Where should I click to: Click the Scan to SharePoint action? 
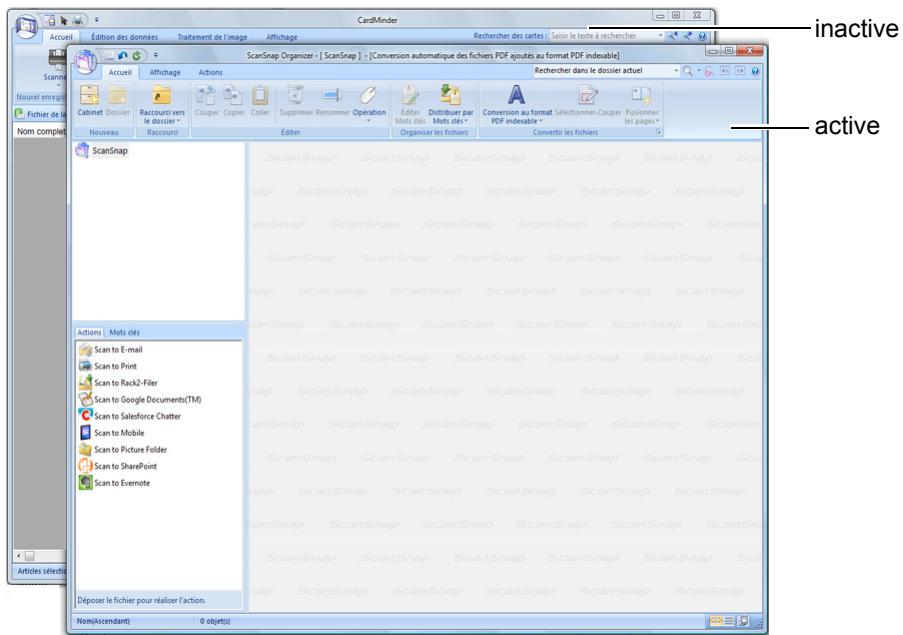(118, 466)
